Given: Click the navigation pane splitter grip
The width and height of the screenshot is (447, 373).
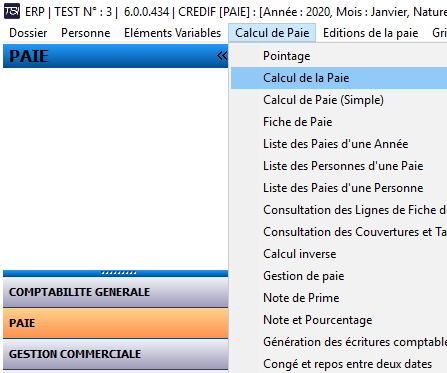Looking at the screenshot, I should point(119,273).
